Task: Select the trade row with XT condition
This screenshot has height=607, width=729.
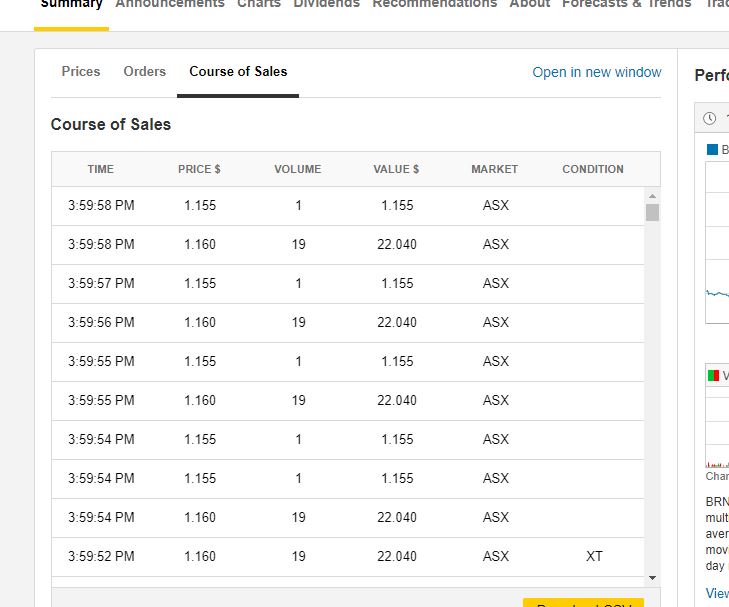Action: pos(348,556)
